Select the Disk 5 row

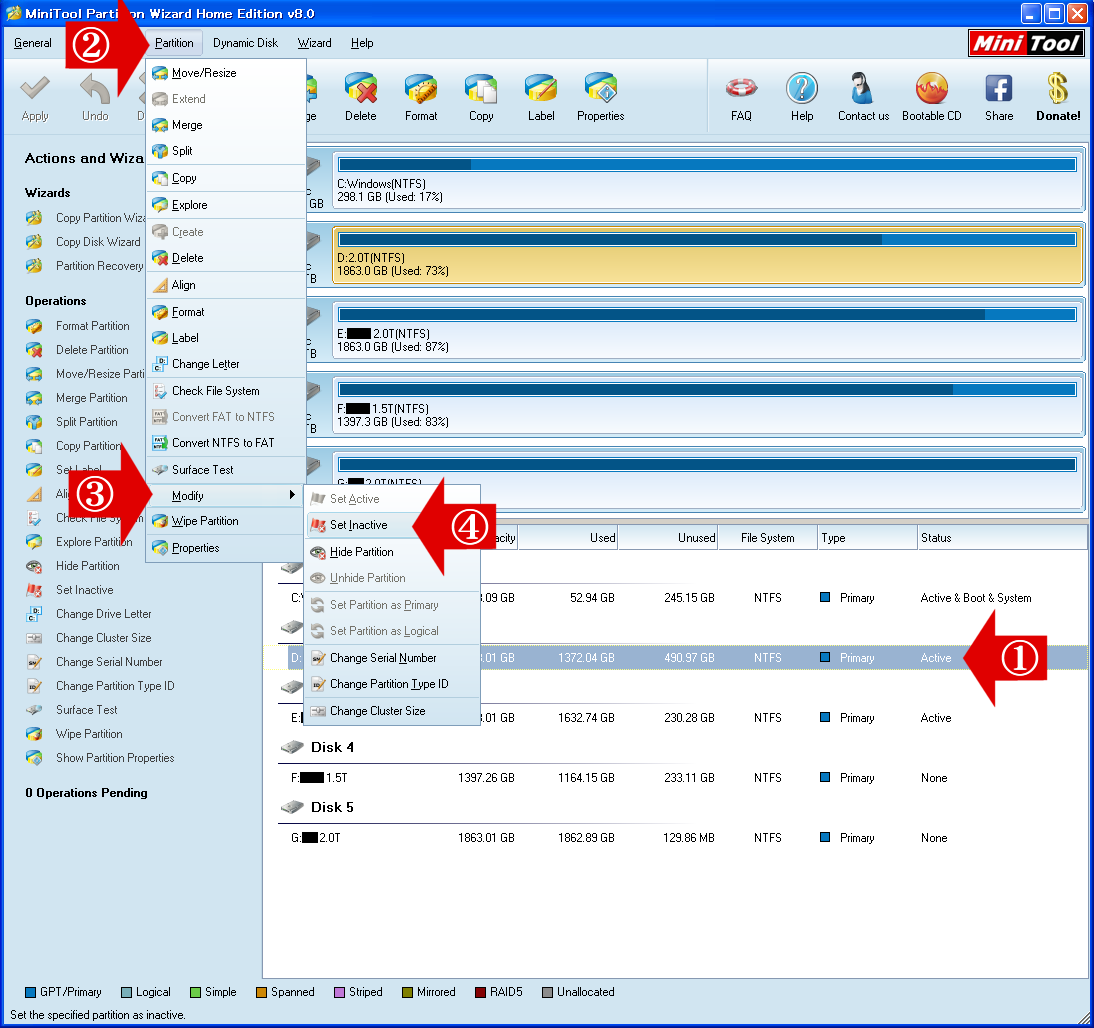(332, 807)
